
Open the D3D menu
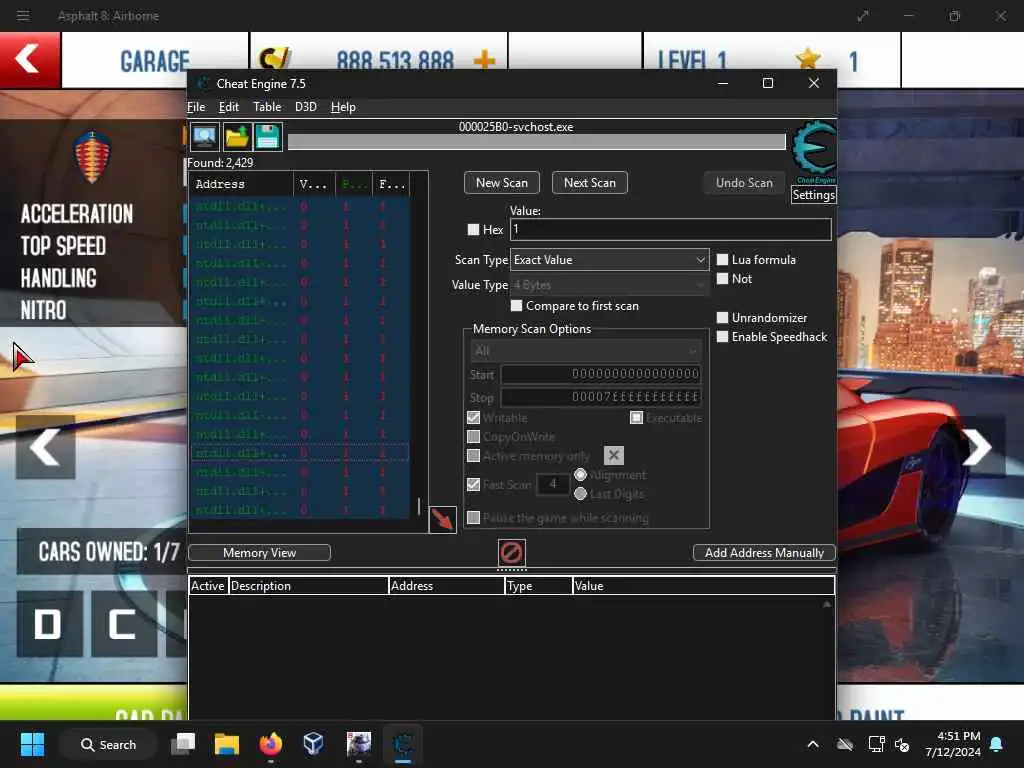[306, 106]
